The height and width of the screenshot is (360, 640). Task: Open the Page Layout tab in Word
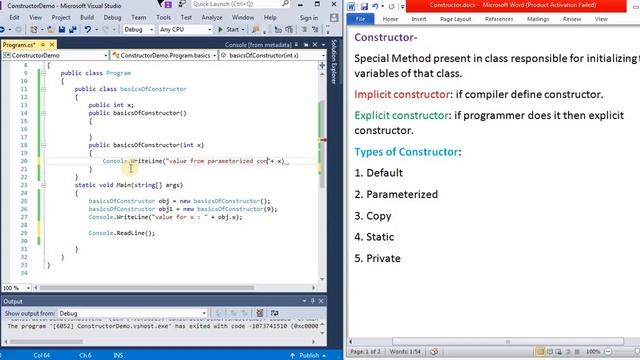456,19
